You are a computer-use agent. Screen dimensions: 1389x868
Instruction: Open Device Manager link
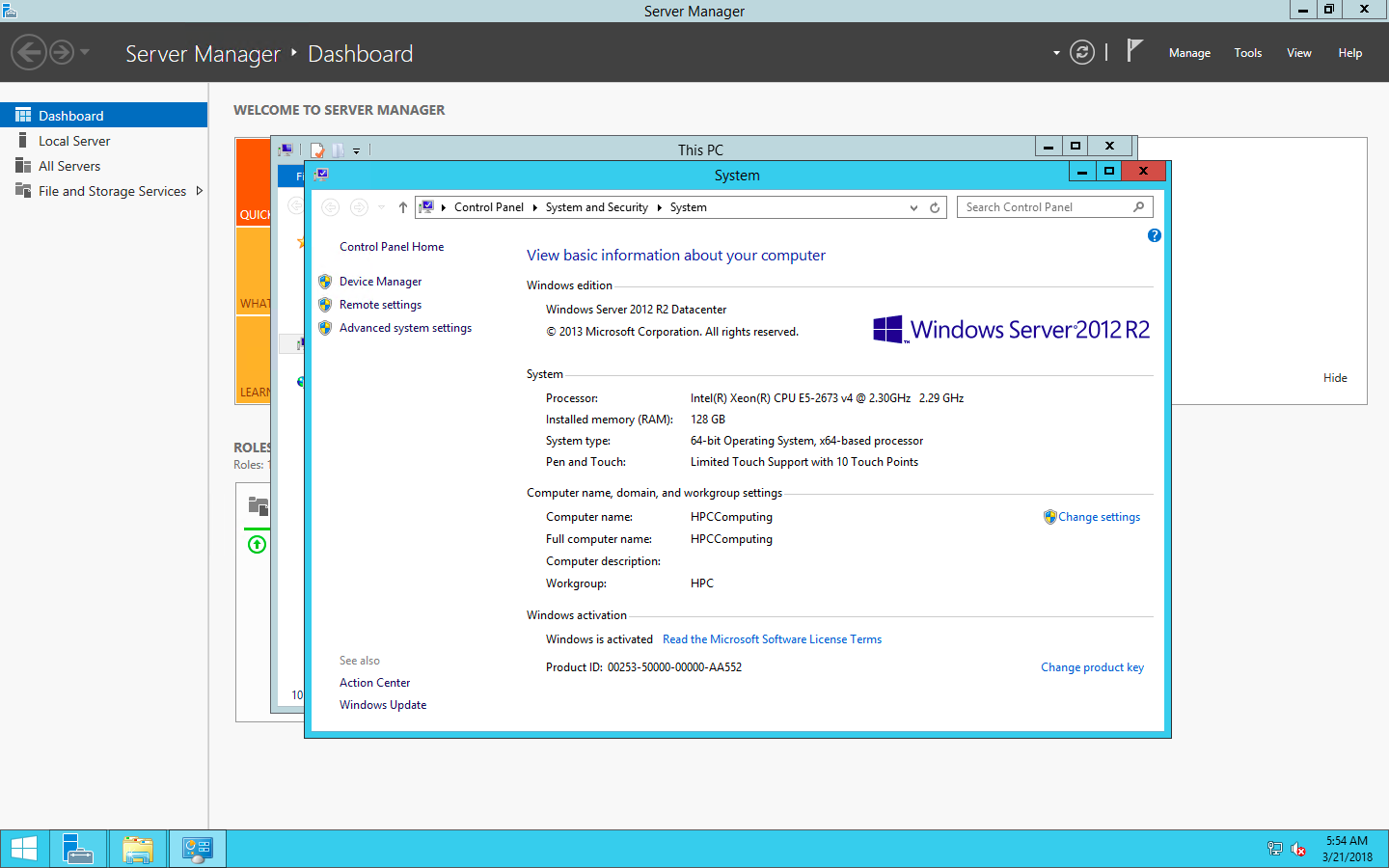[380, 282]
